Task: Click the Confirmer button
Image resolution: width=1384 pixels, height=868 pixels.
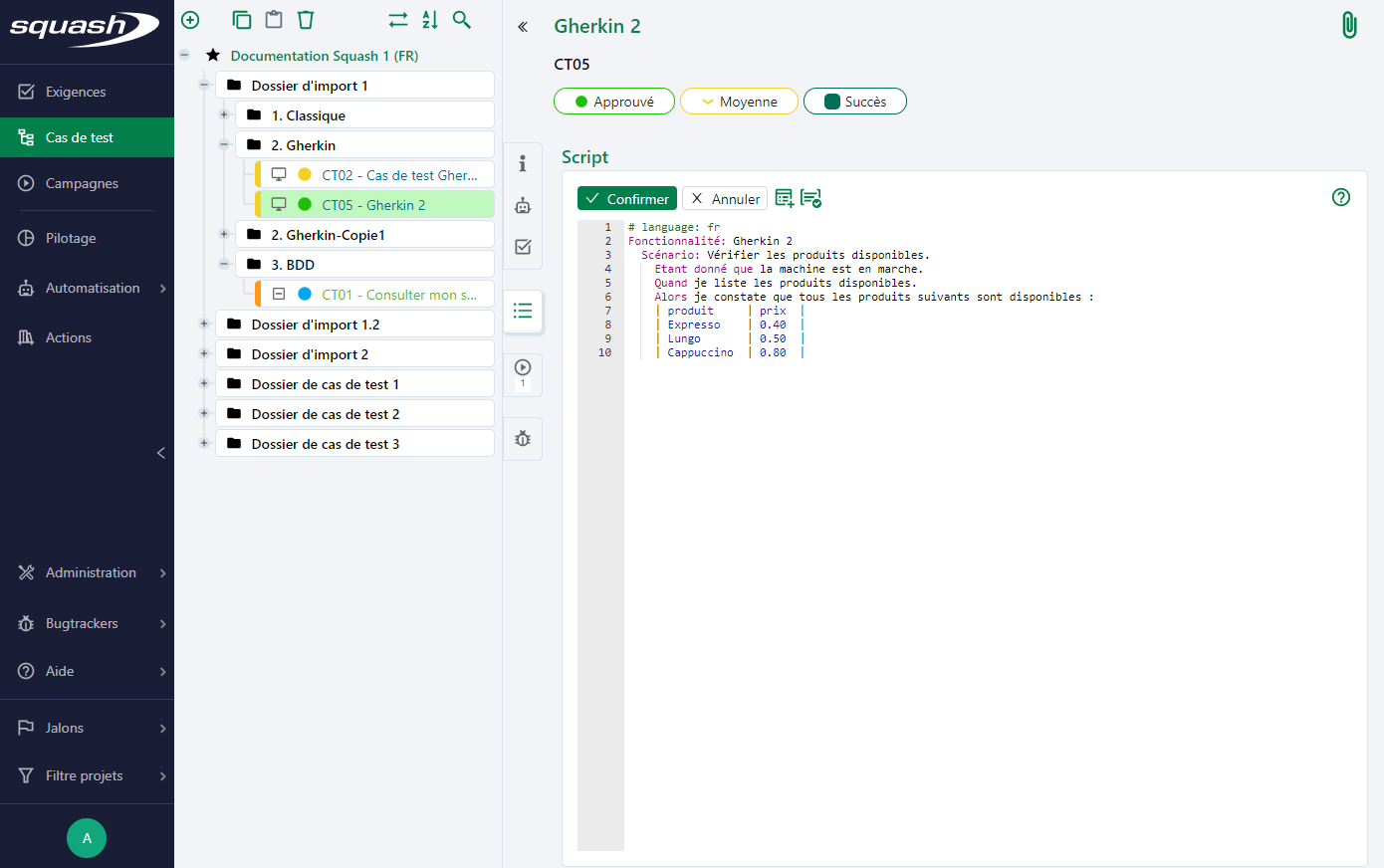Action: [x=626, y=198]
